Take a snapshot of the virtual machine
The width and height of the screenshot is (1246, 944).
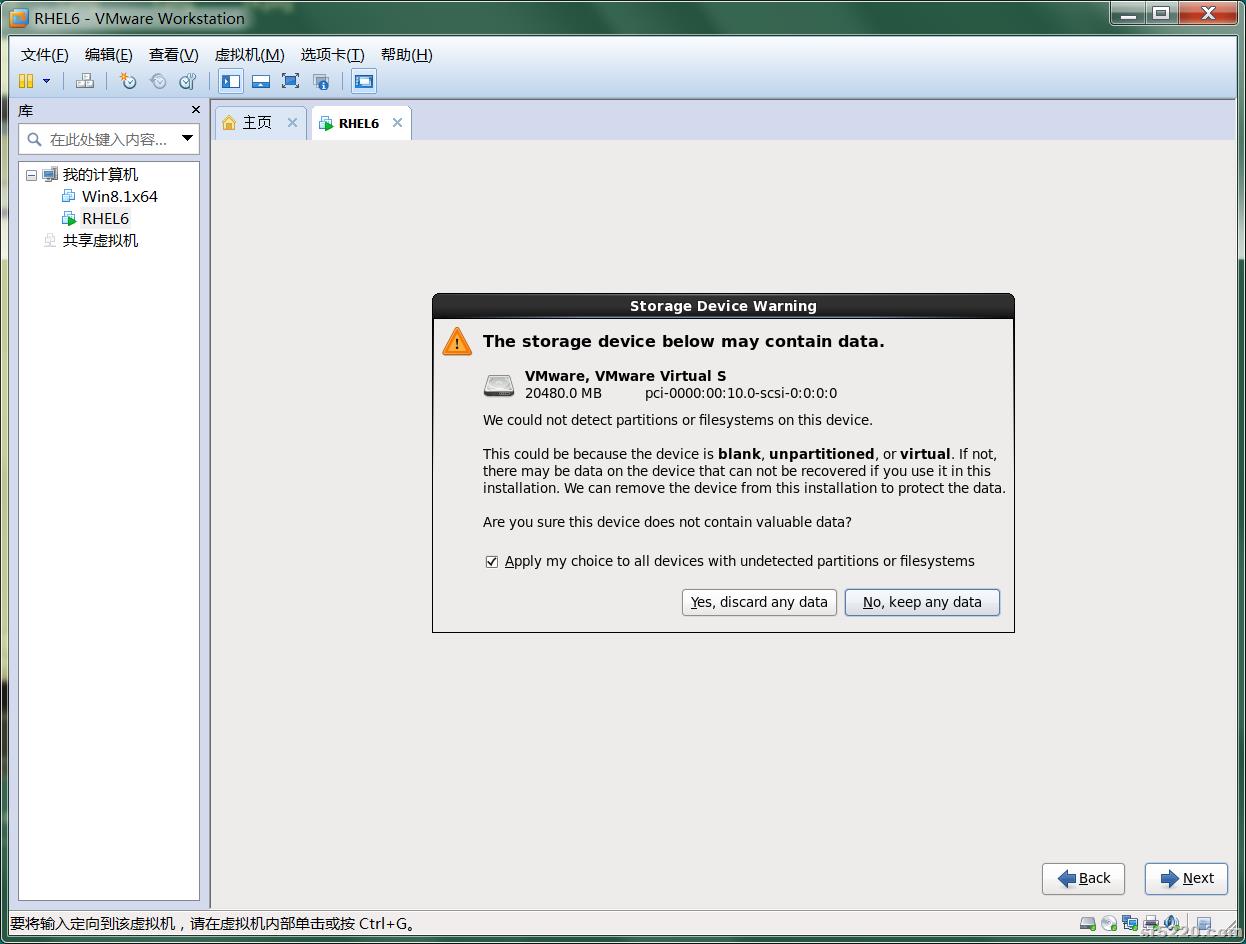tap(128, 81)
